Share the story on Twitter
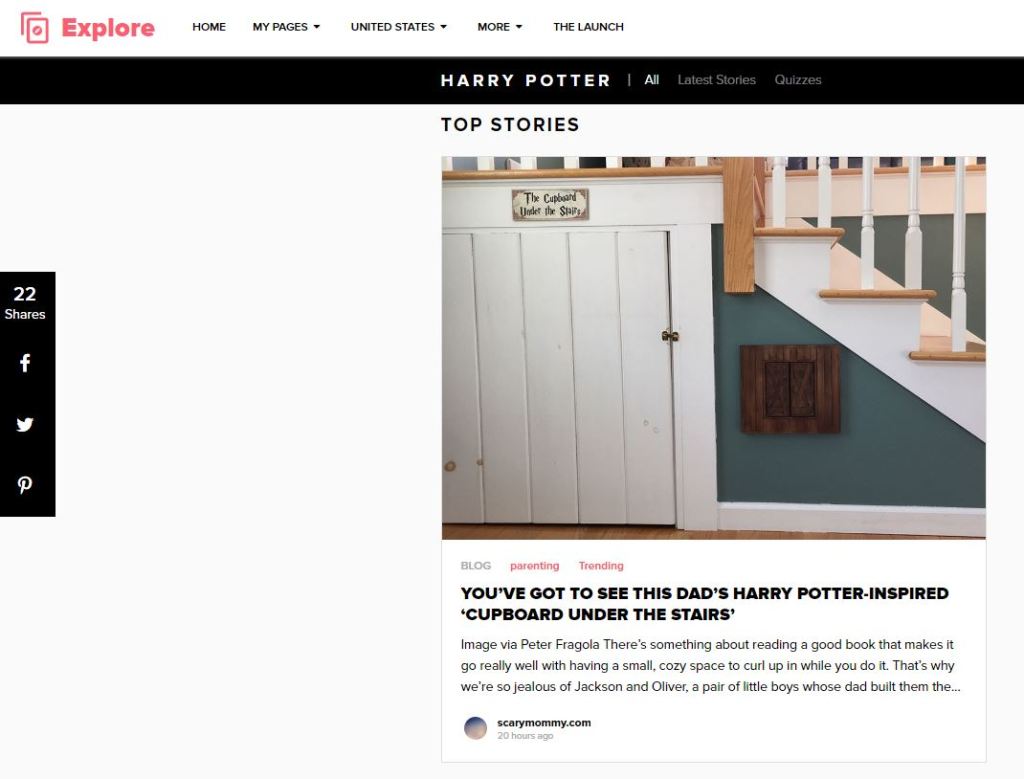The height and width of the screenshot is (779, 1024). click(25, 424)
